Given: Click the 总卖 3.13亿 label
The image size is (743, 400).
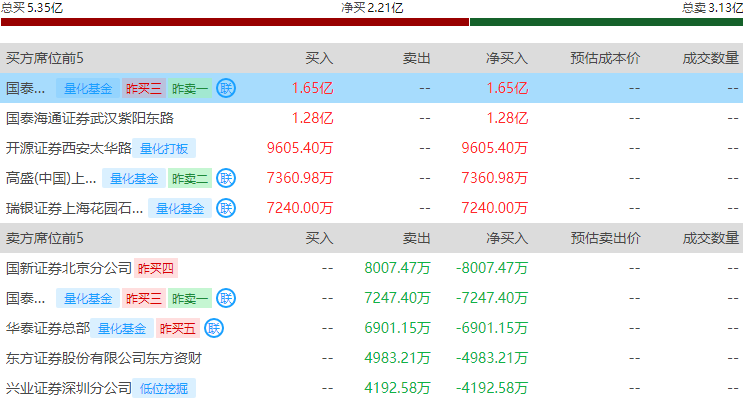Looking at the screenshot, I should click(x=712, y=7).
